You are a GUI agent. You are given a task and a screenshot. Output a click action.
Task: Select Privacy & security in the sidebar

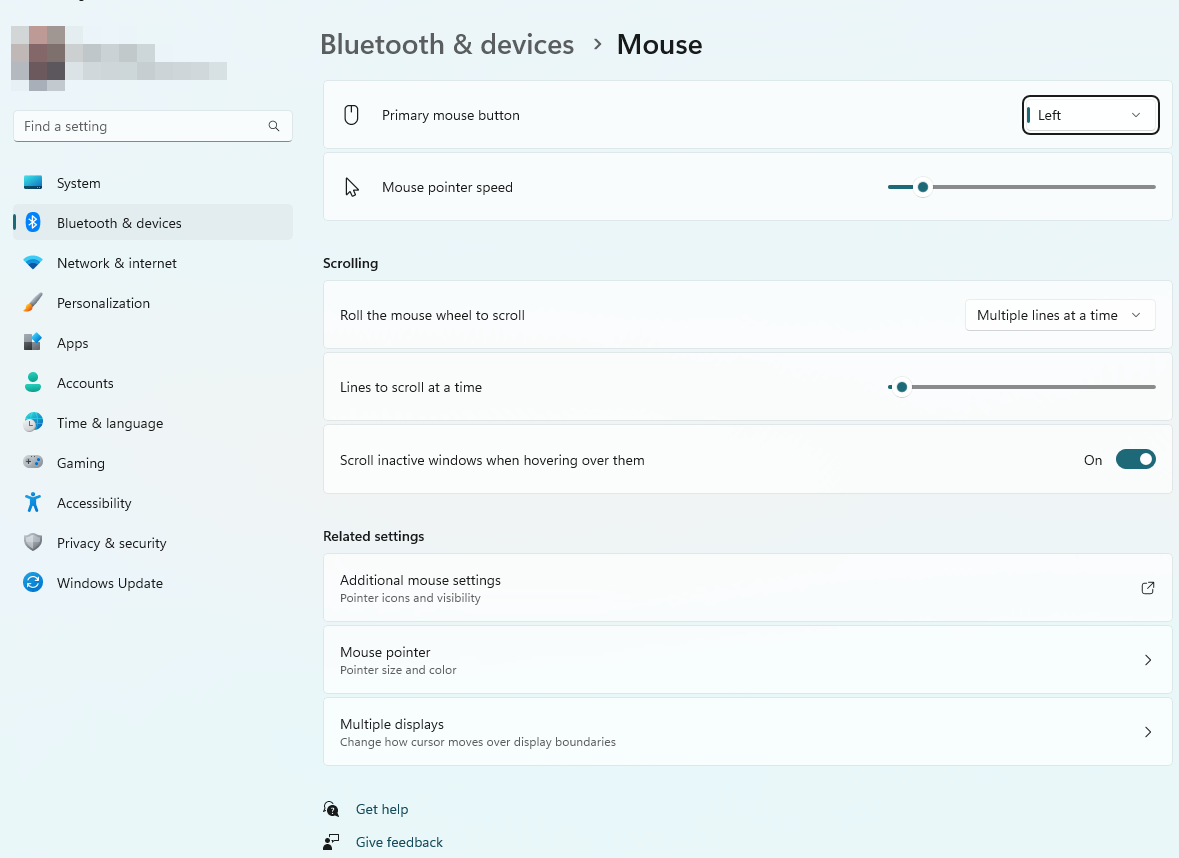pos(111,543)
